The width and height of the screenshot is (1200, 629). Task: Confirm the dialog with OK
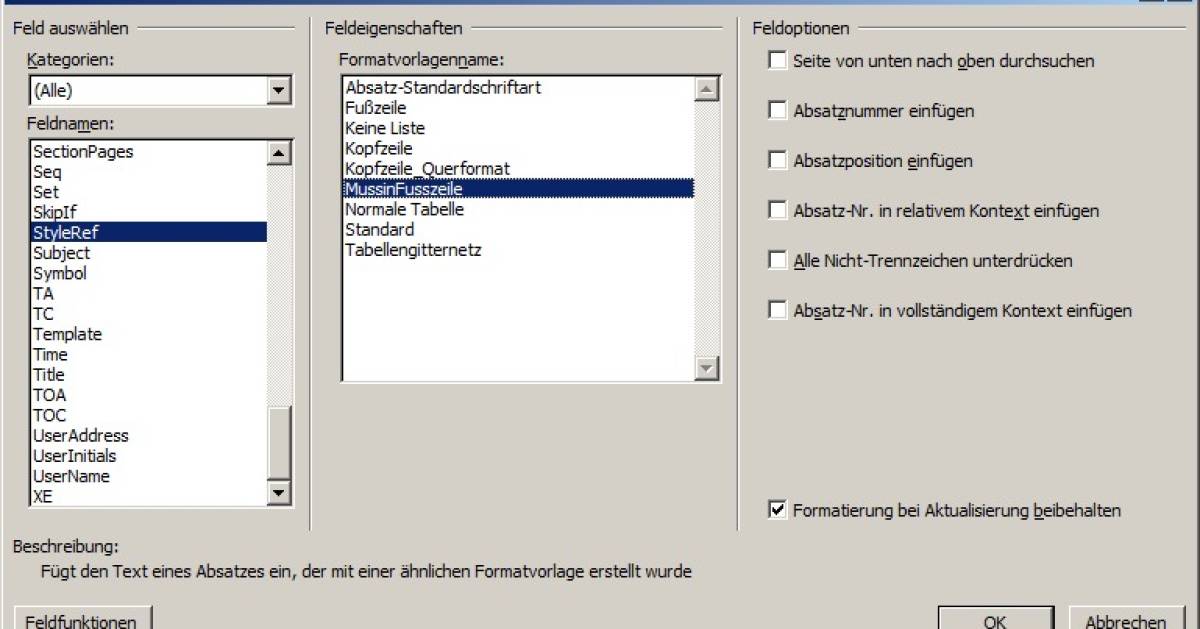994,620
